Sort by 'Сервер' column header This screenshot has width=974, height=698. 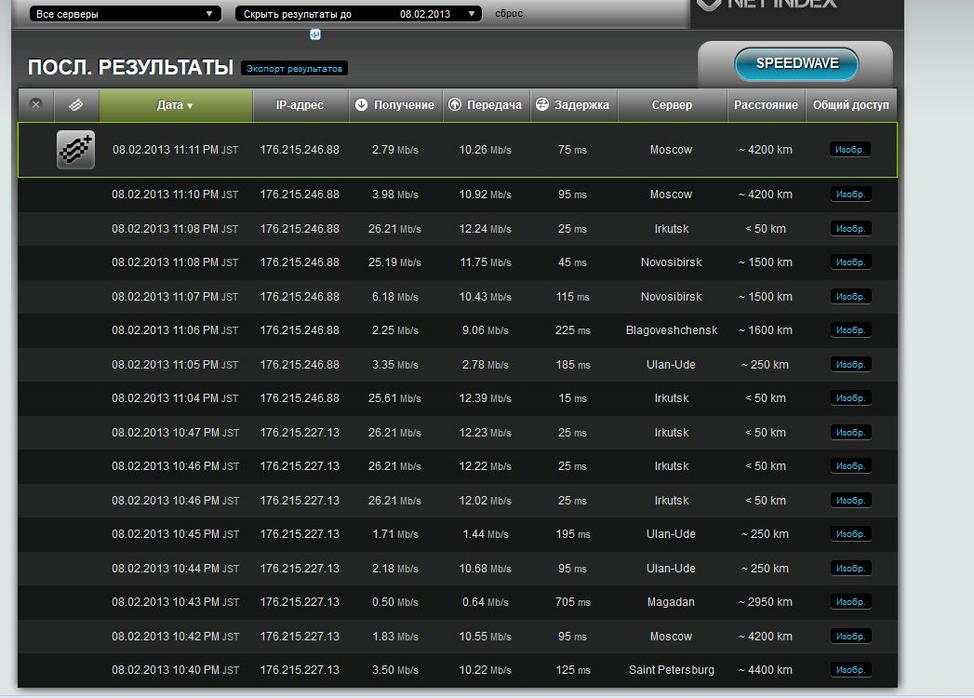click(x=671, y=105)
